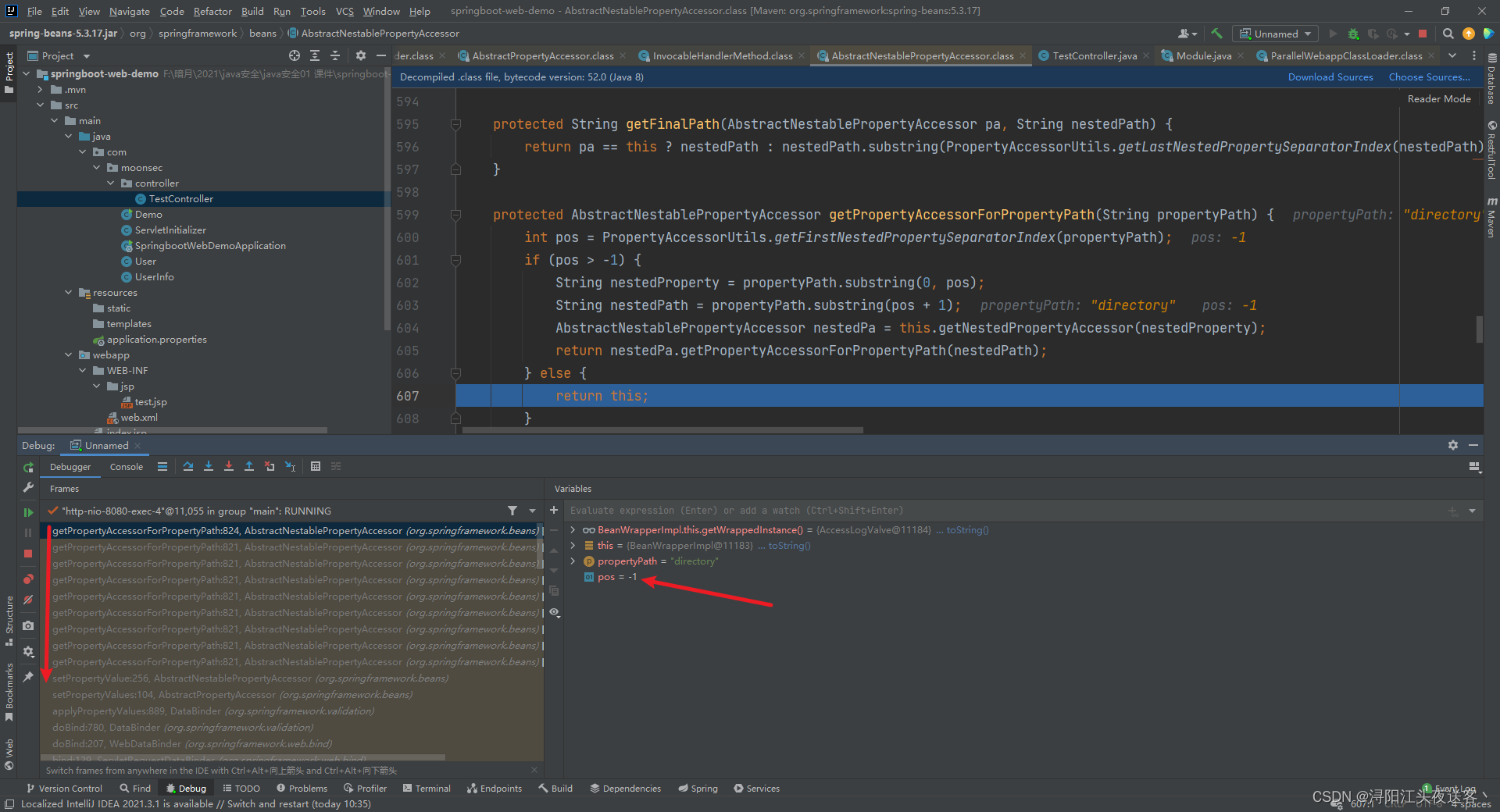The width and height of the screenshot is (1500, 812).
Task: Click Drop Frame icon
Action: tap(270, 466)
